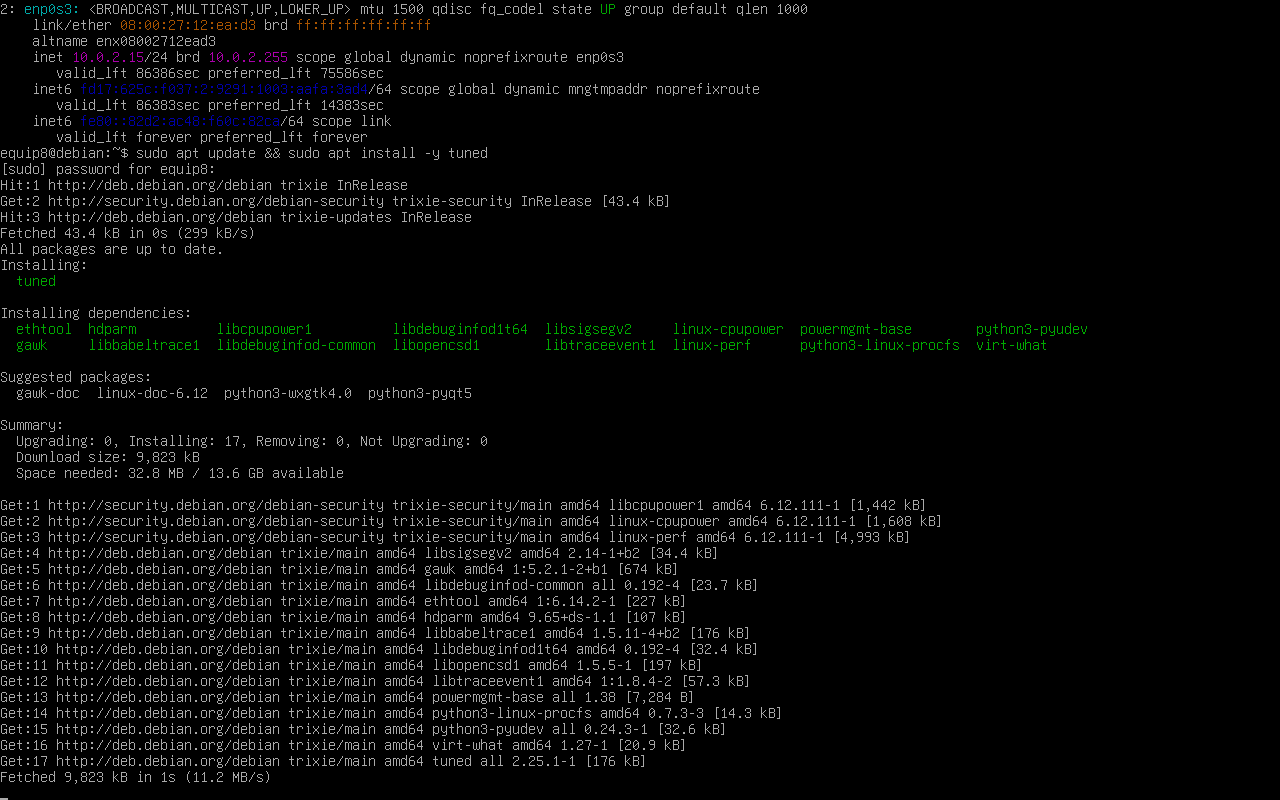Click green "libcpupower1" in the dependencies list
Screen dimensions: 1280x800
tap(264, 329)
